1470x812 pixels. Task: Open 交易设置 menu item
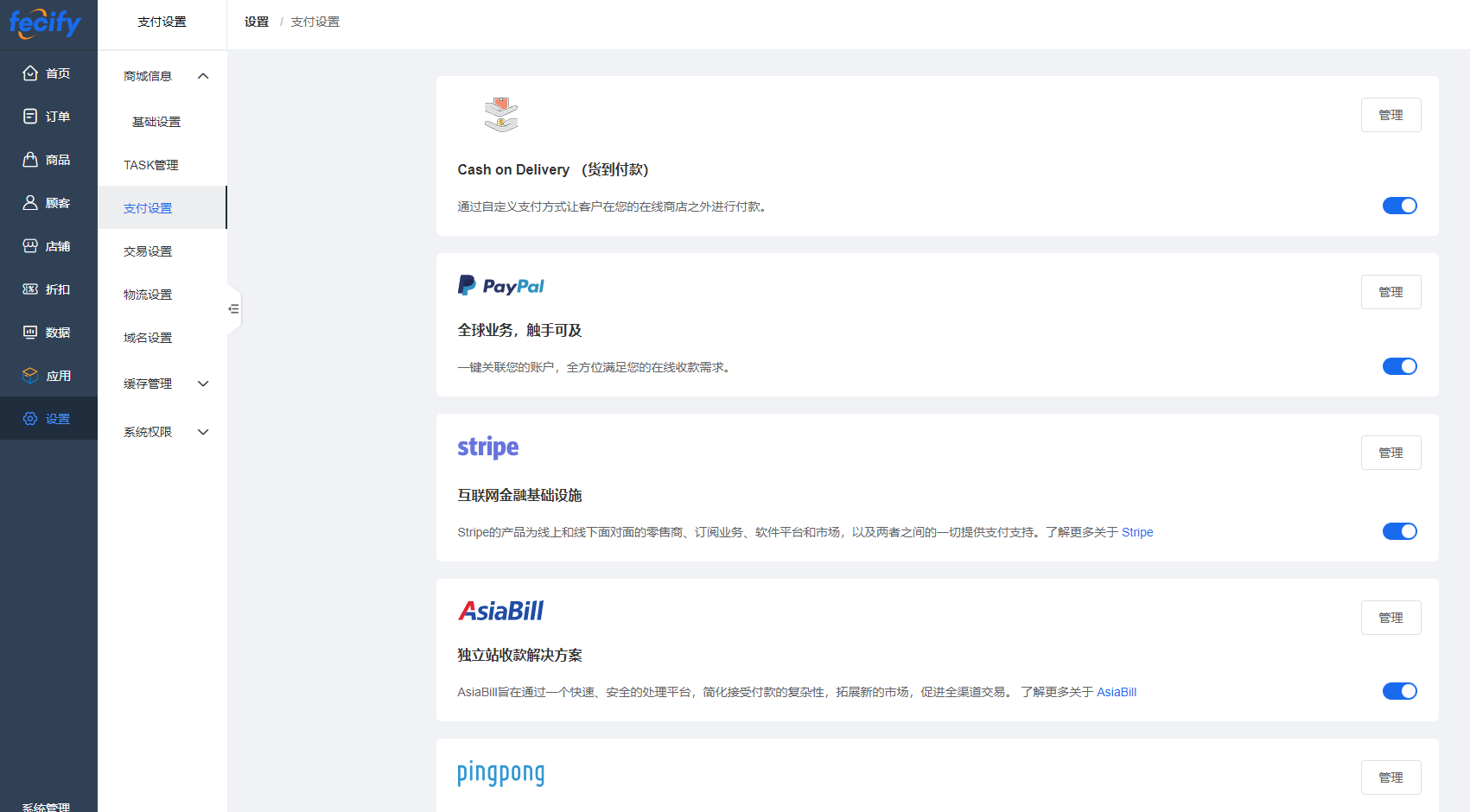click(148, 251)
